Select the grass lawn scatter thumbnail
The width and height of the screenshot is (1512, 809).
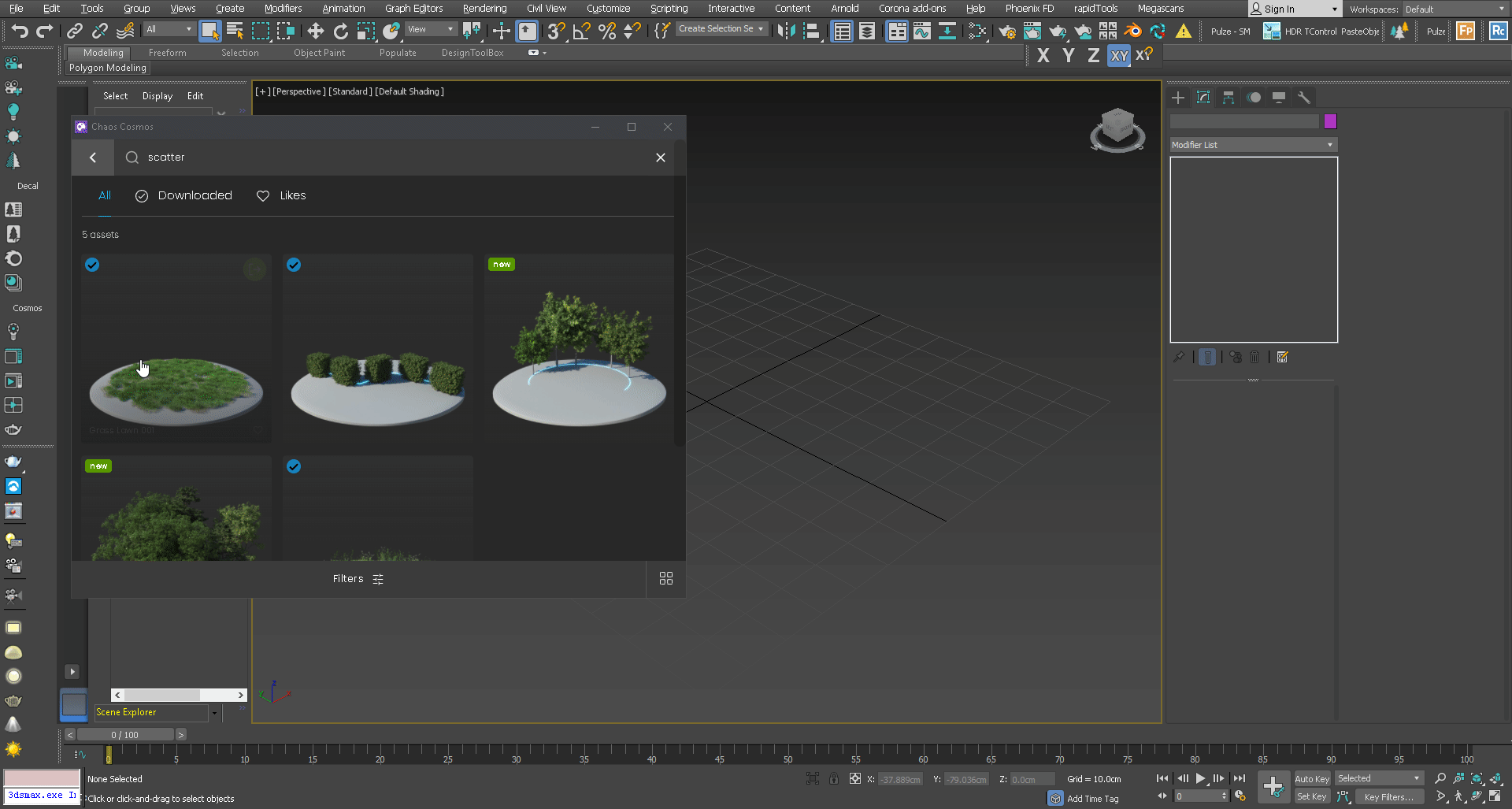(176, 348)
